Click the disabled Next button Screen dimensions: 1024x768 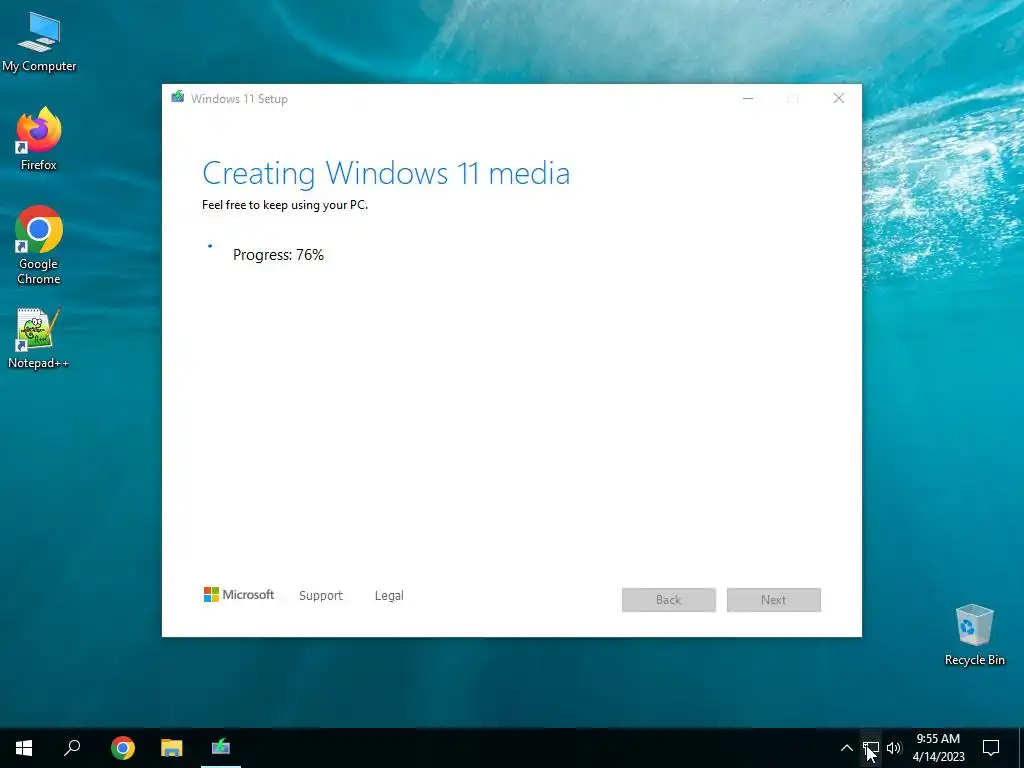tap(774, 600)
